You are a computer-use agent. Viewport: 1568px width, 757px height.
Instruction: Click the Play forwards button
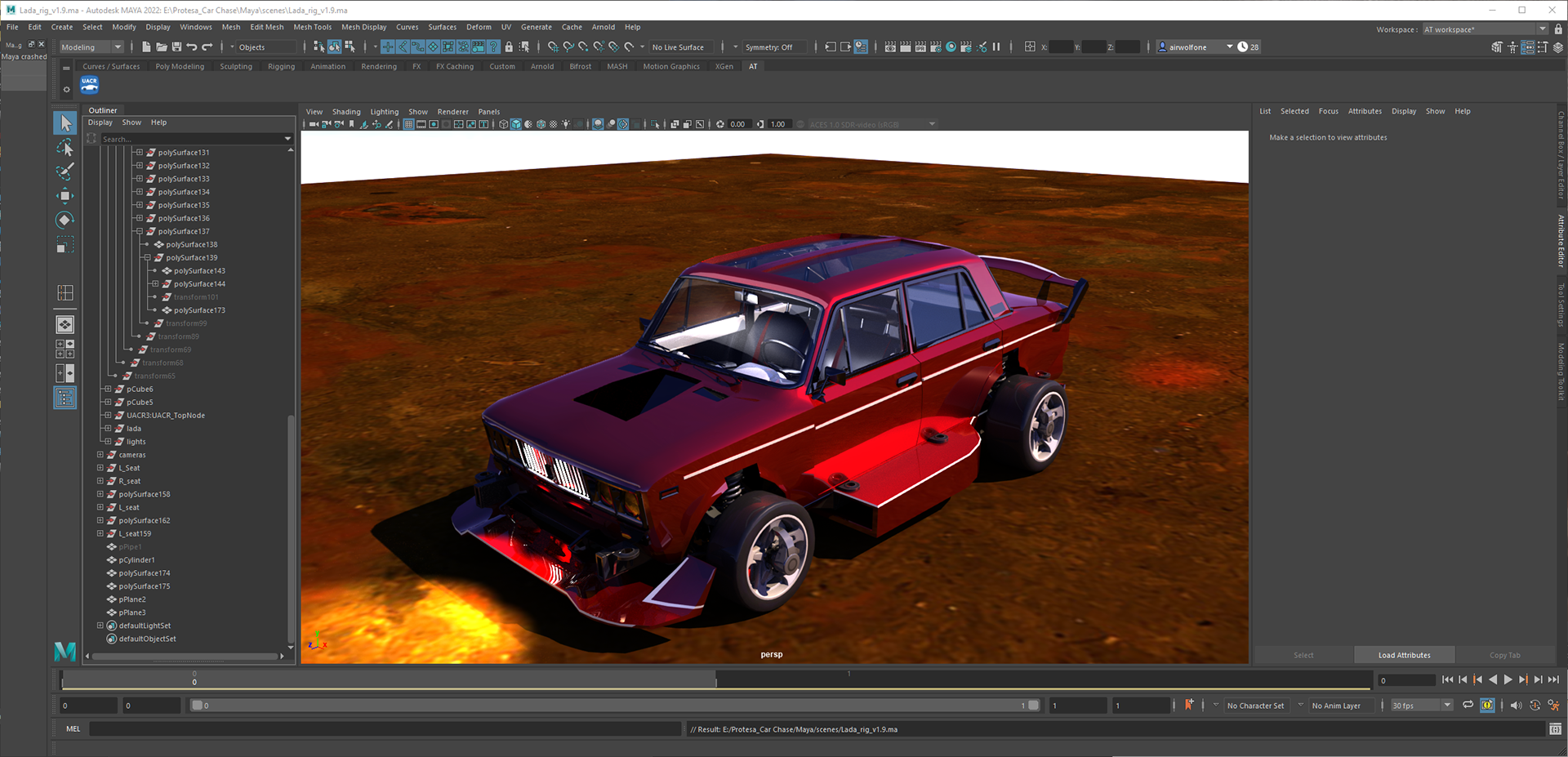click(x=1508, y=679)
